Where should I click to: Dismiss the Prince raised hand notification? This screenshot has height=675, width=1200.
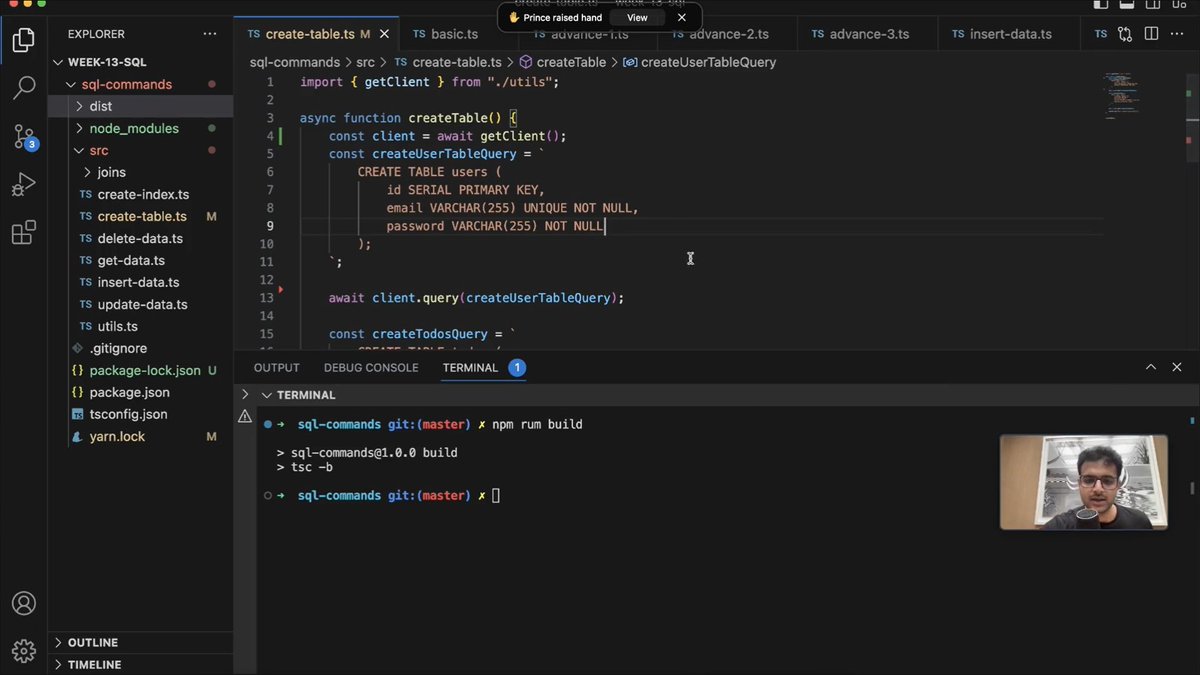click(x=682, y=17)
